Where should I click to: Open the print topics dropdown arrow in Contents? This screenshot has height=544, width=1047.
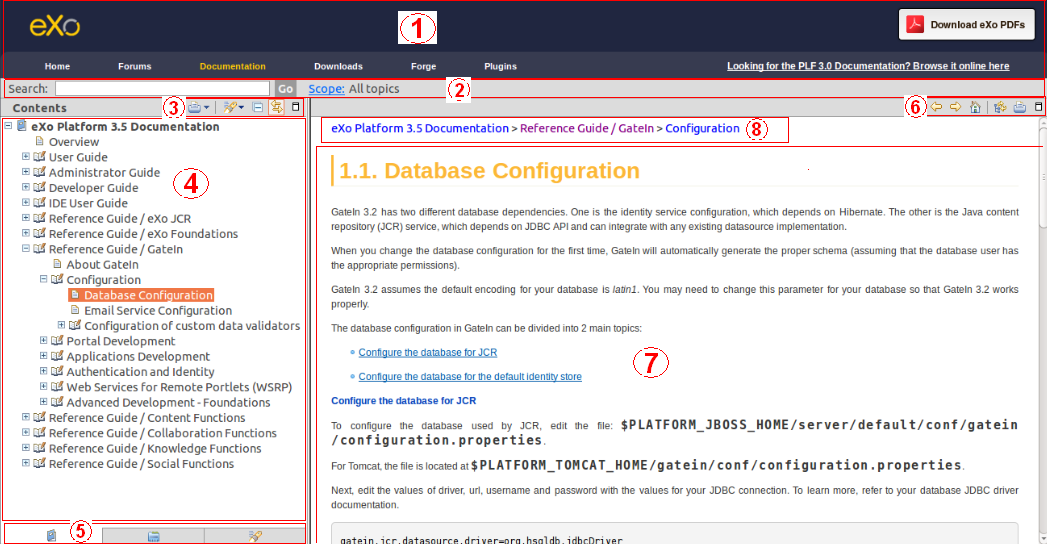(x=206, y=107)
